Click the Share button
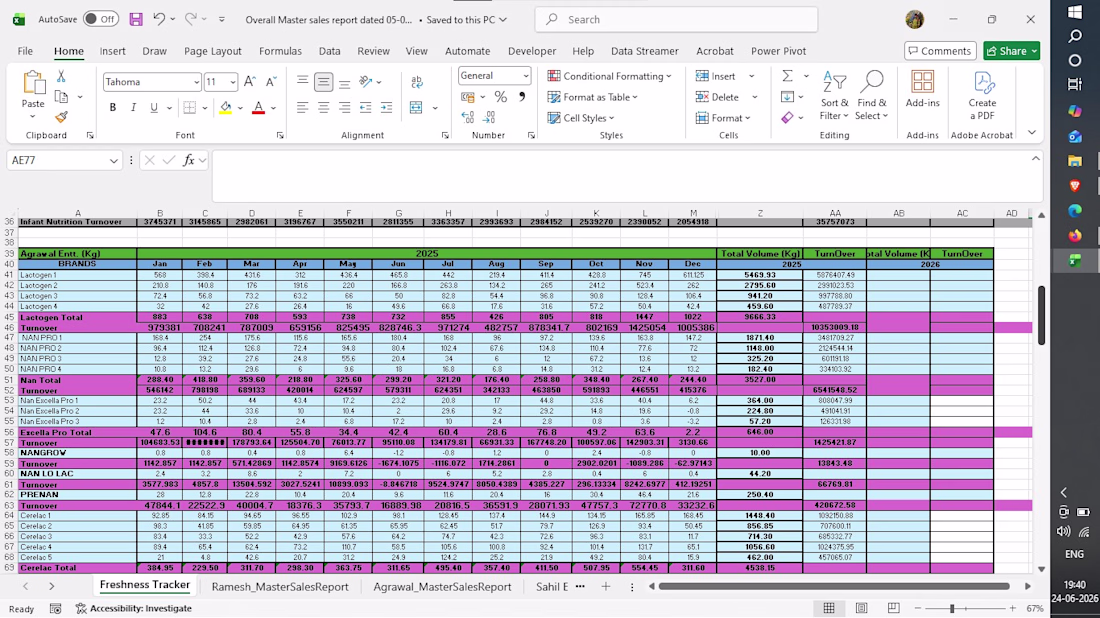The image size is (1100, 618). [x=1011, y=51]
